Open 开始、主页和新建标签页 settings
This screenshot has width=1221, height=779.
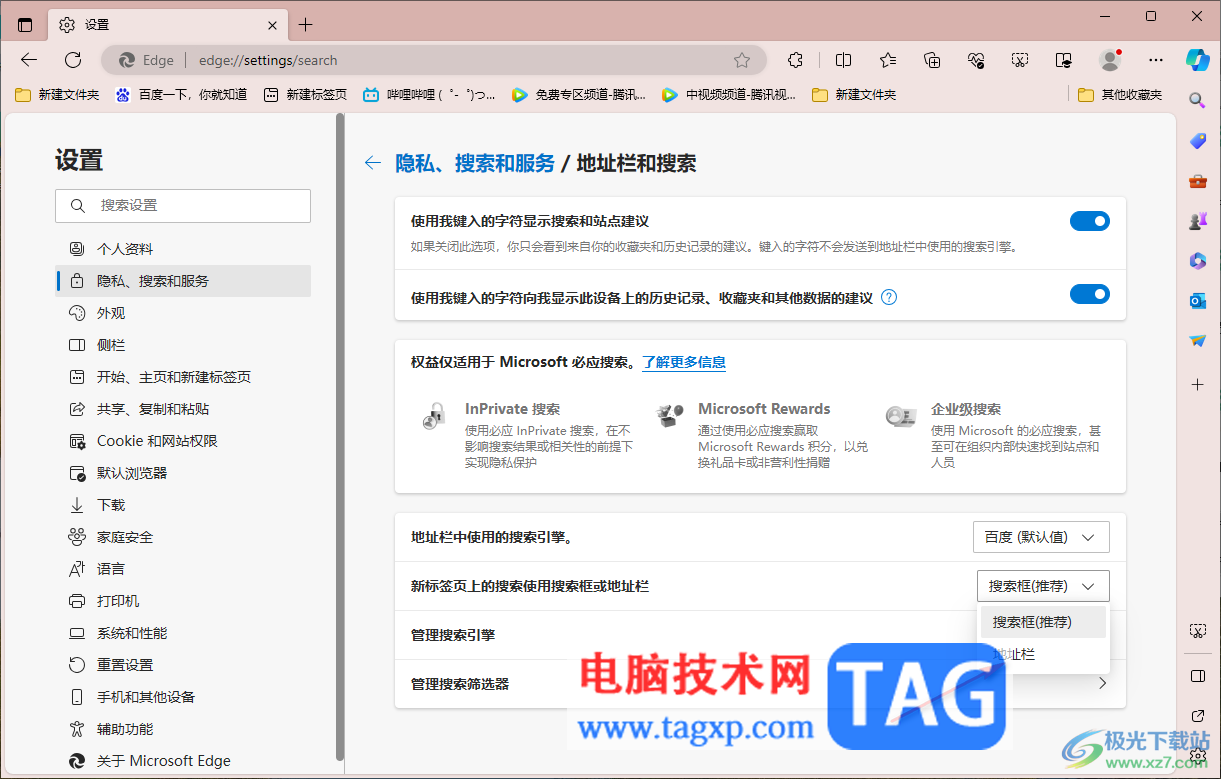click(183, 377)
